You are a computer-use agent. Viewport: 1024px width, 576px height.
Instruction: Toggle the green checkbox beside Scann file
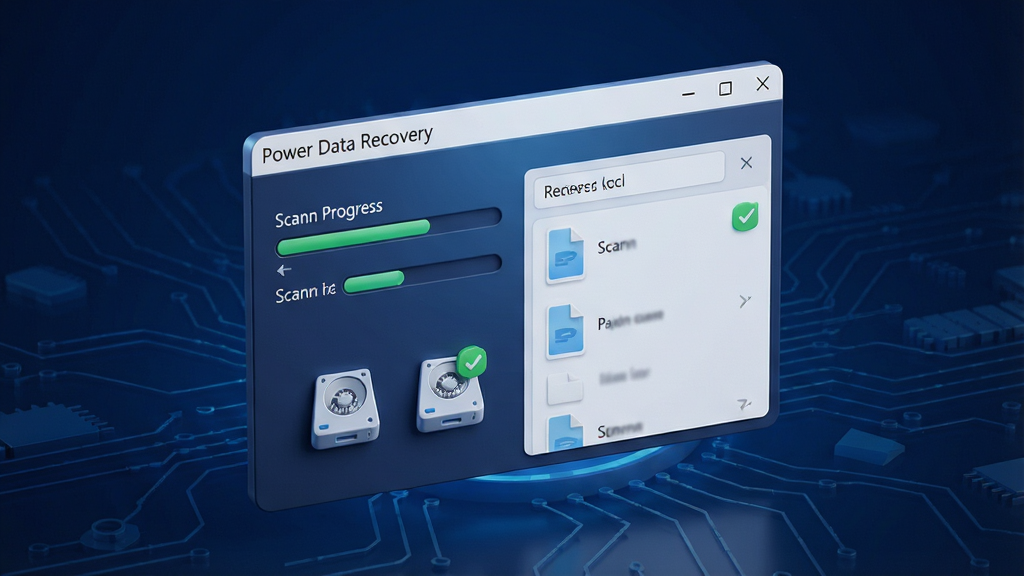pyautogui.click(x=745, y=216)
